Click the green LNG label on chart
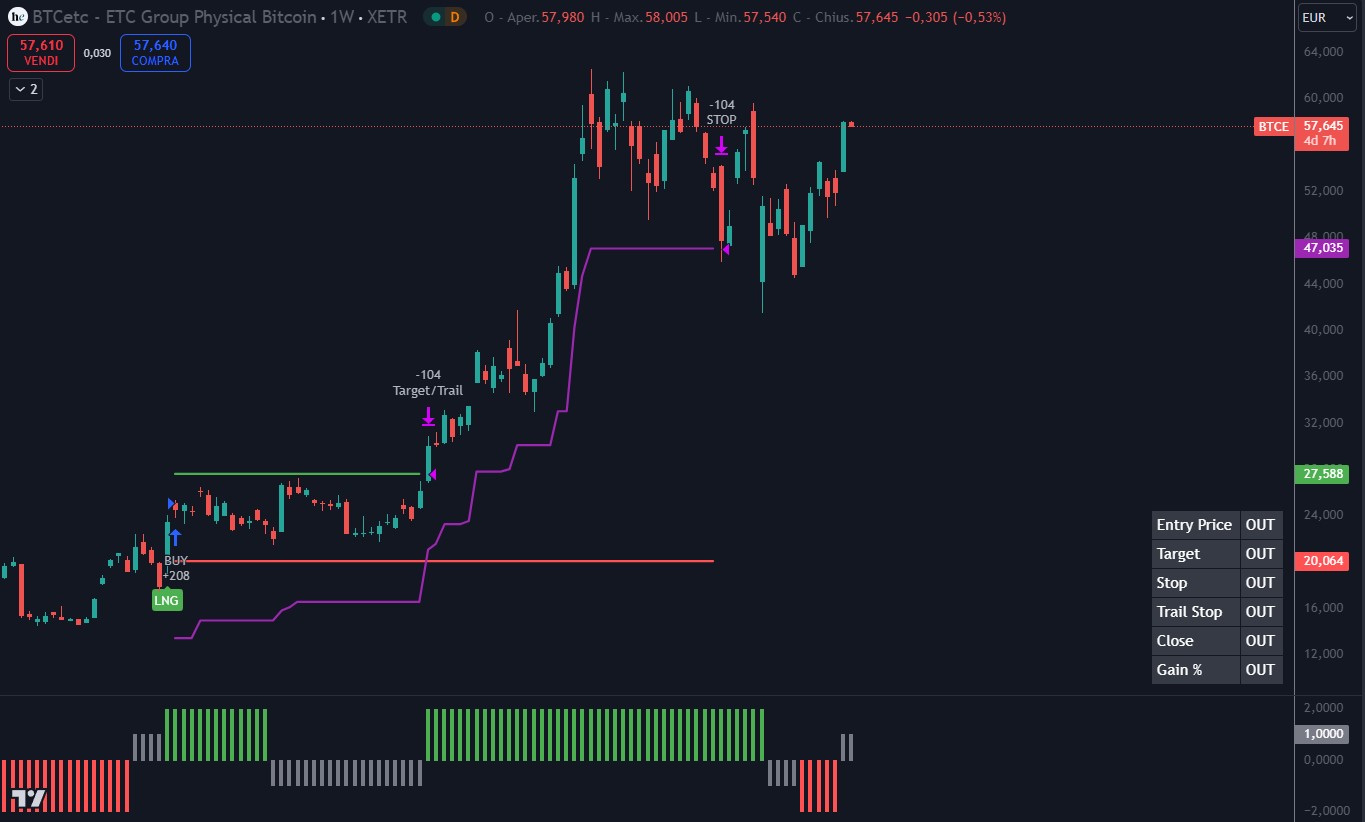1365x822 pixels. [x=167, y=600]
